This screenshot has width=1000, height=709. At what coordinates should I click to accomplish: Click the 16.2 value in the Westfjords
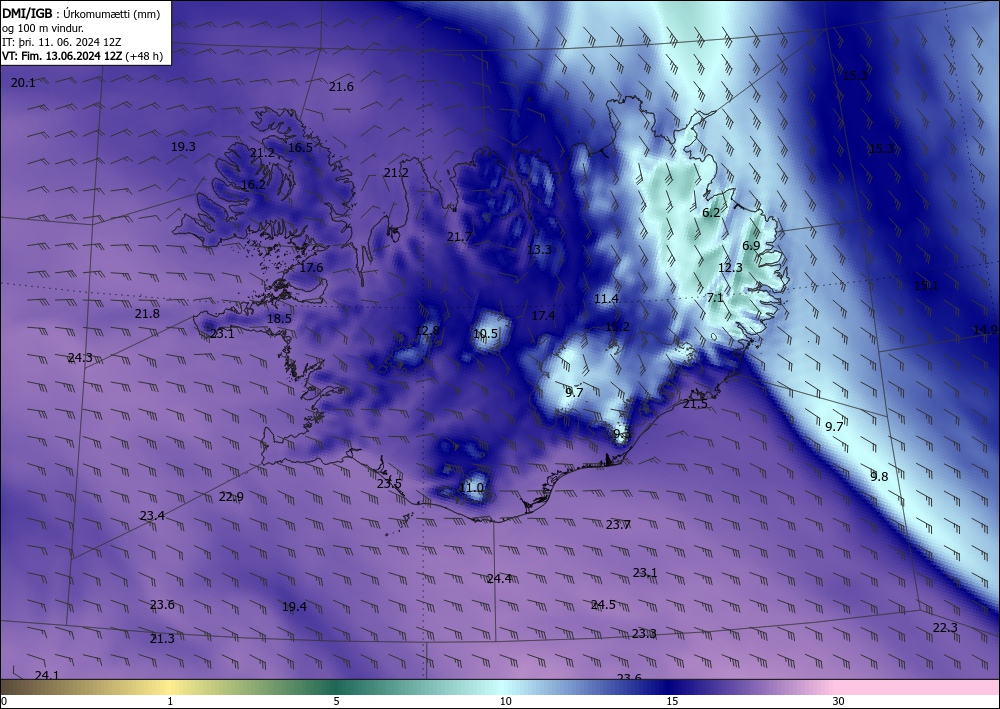(253, 185)
